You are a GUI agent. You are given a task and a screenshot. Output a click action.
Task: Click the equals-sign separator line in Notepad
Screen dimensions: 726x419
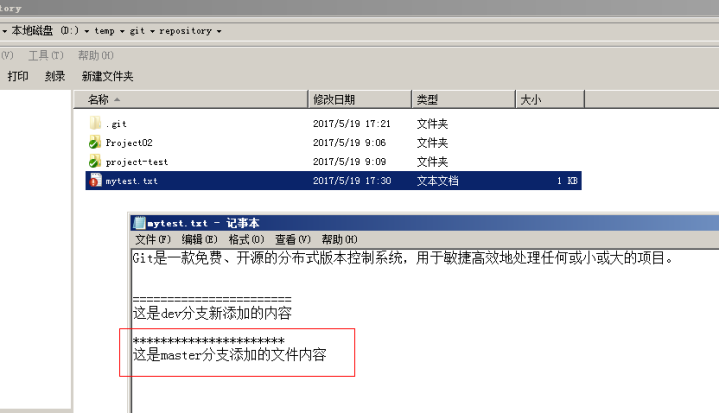coord(212,299)
